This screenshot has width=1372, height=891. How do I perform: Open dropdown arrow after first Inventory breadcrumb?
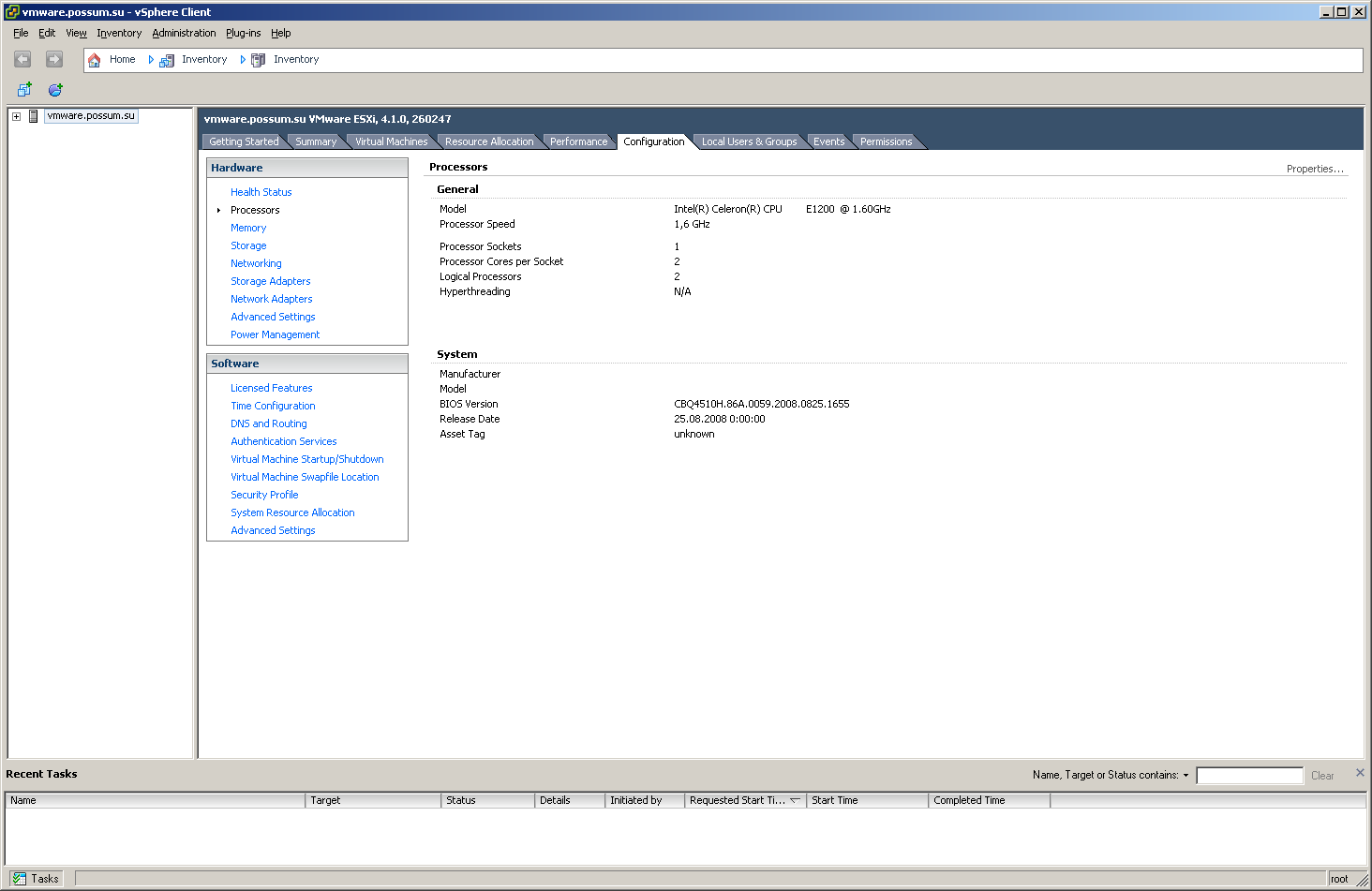point(243,59)
